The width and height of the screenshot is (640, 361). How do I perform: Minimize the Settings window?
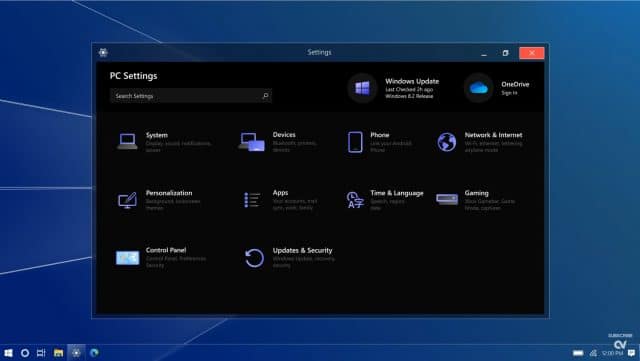pyautogui.click(x=484, y=53)
